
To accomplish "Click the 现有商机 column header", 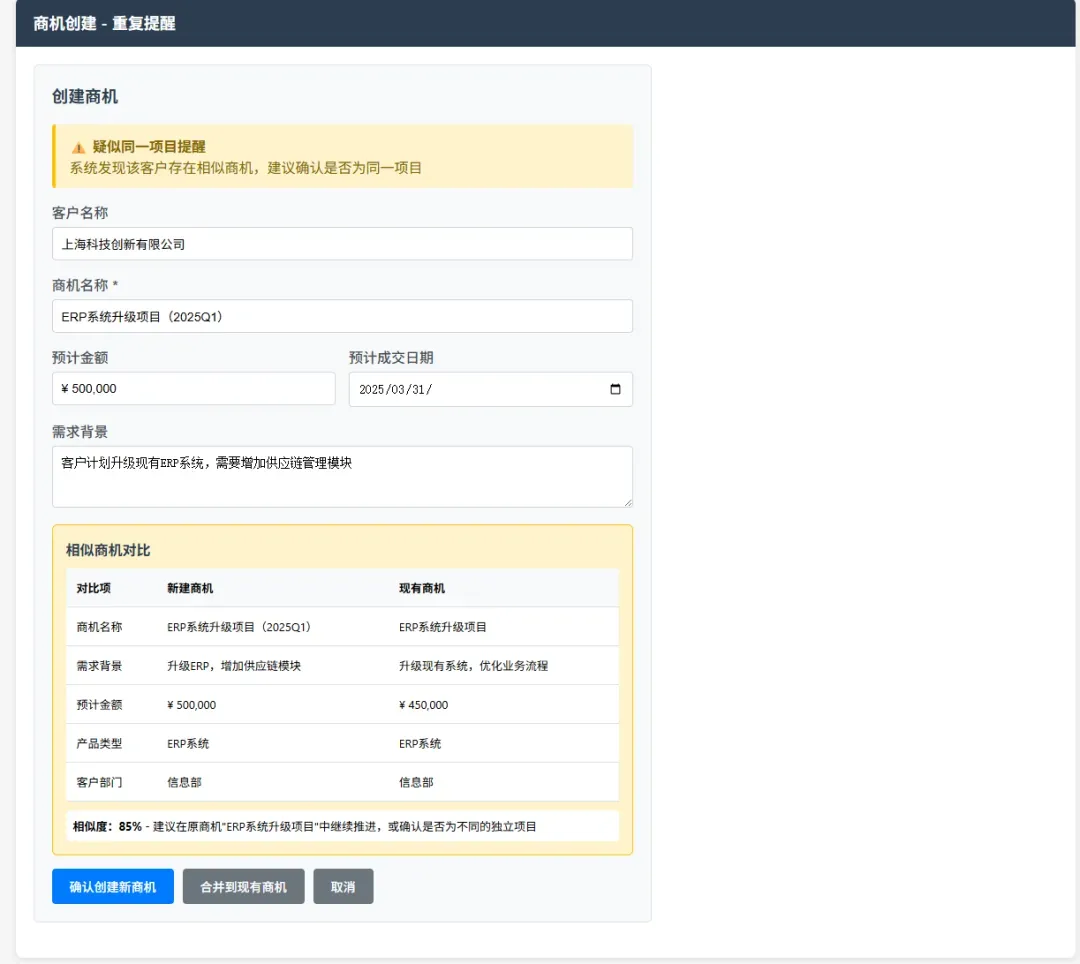I will click(x=422, y=588).
